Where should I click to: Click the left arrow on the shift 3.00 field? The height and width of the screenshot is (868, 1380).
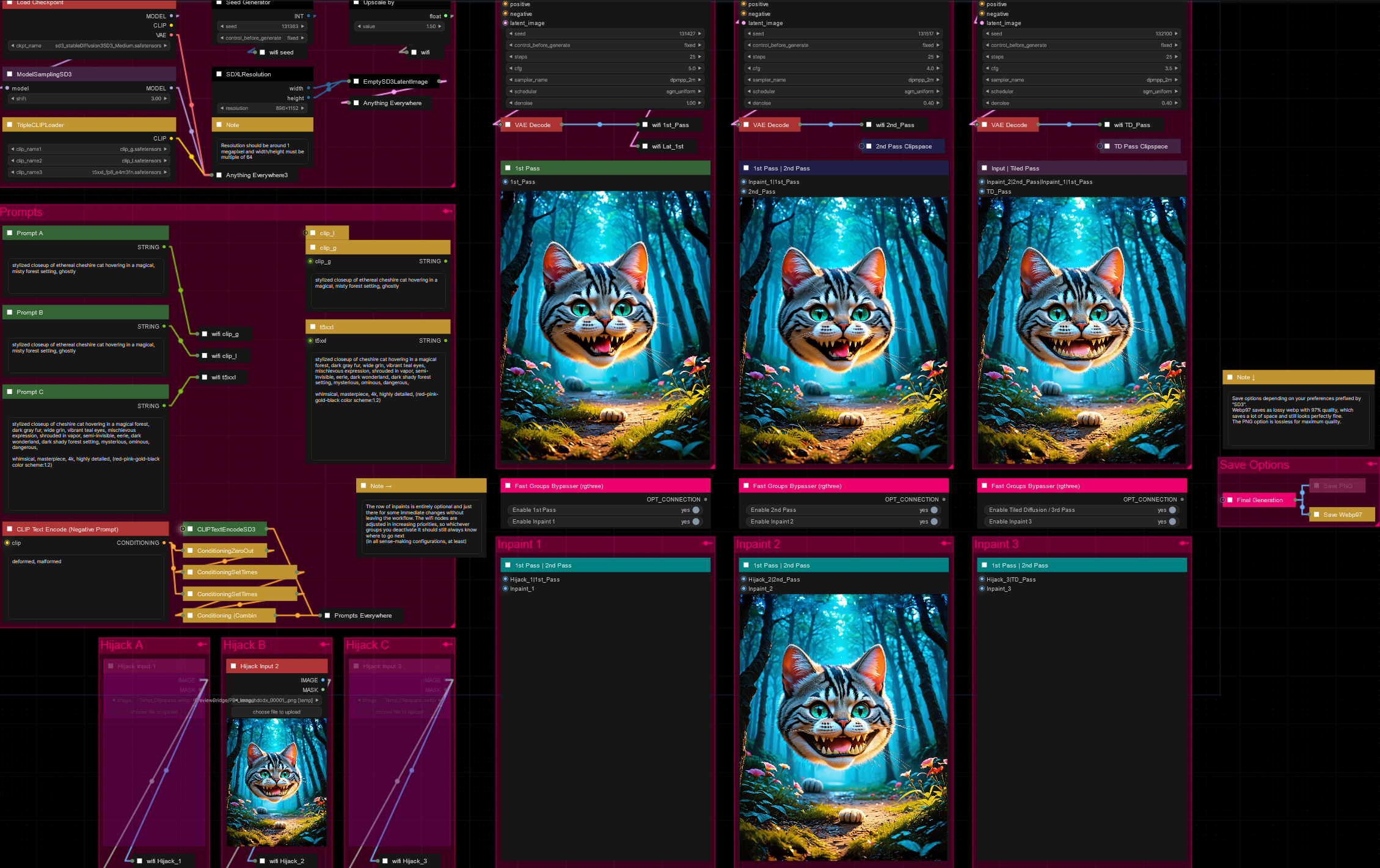(12, 98)
